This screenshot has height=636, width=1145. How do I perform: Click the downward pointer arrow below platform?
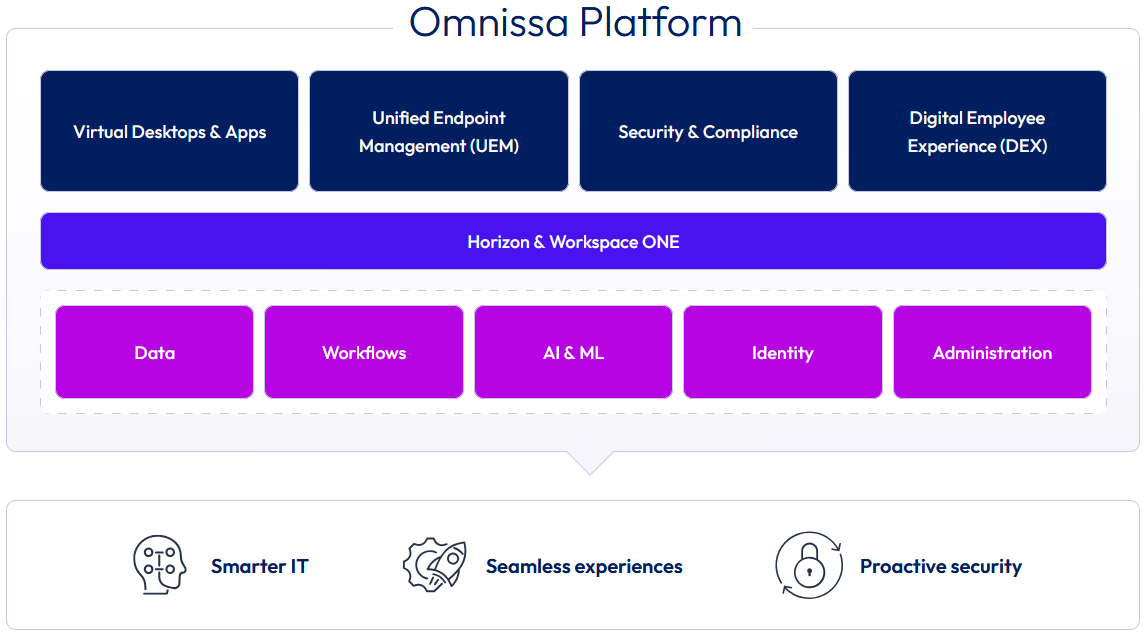[589, 461]
